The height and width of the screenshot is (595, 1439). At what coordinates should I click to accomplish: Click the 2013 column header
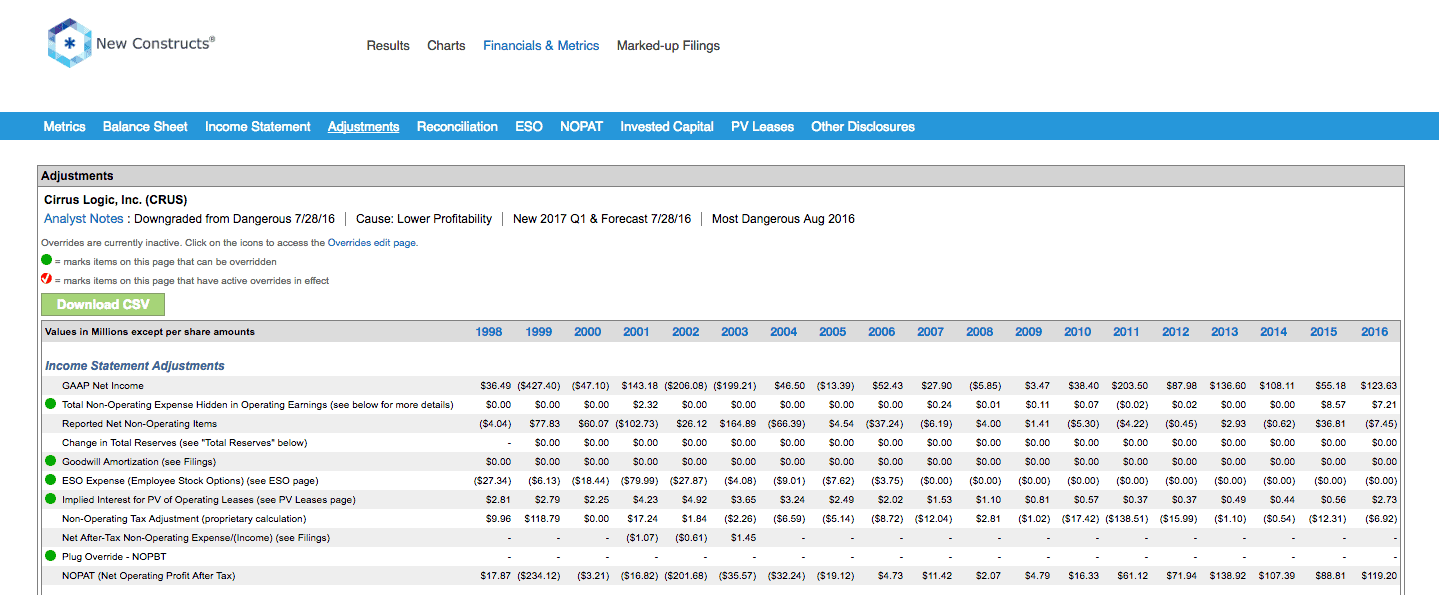[x=1224, y=332]
